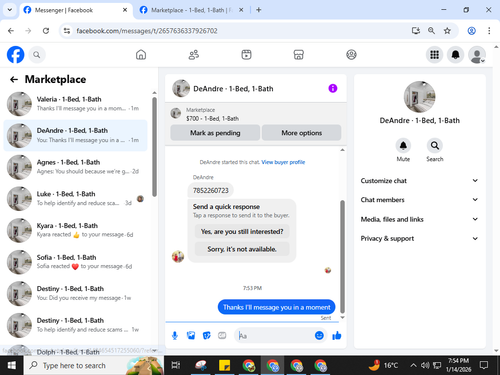This screenshot has width=500, height=375.
Task: Open Destiny 'To help identify' chat
Action: click(x=75, y=325)
